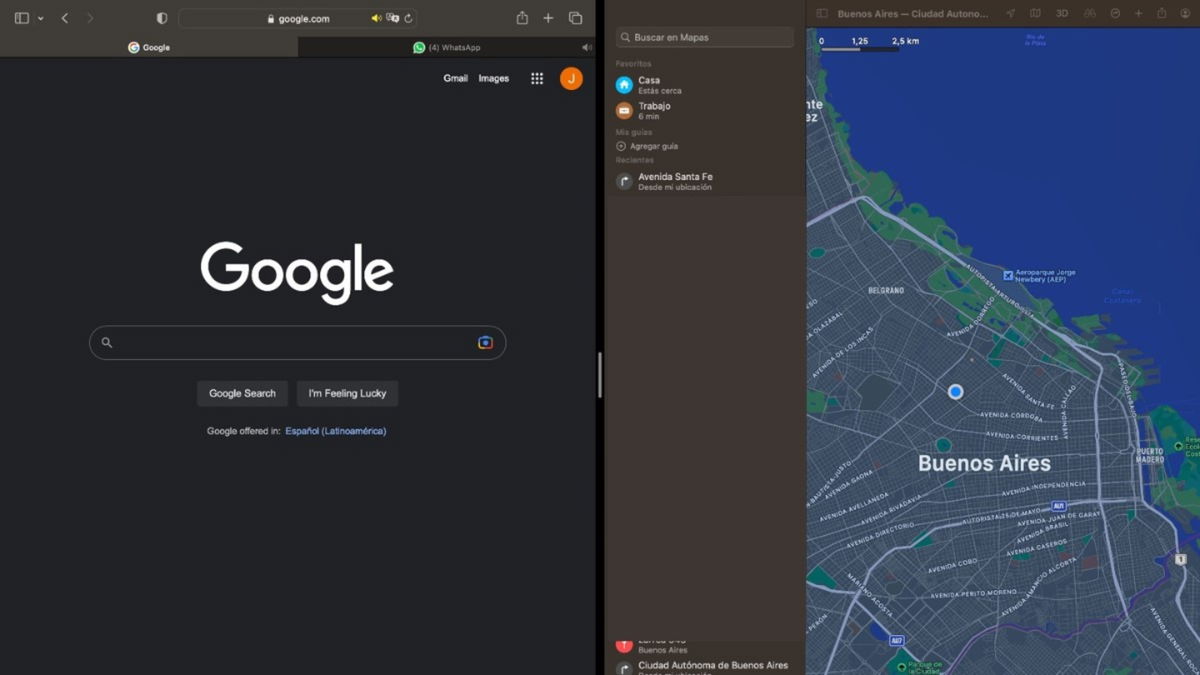Open the Safari sidebar dropdown chevron
1200x675 pixels.
(40, 19)
